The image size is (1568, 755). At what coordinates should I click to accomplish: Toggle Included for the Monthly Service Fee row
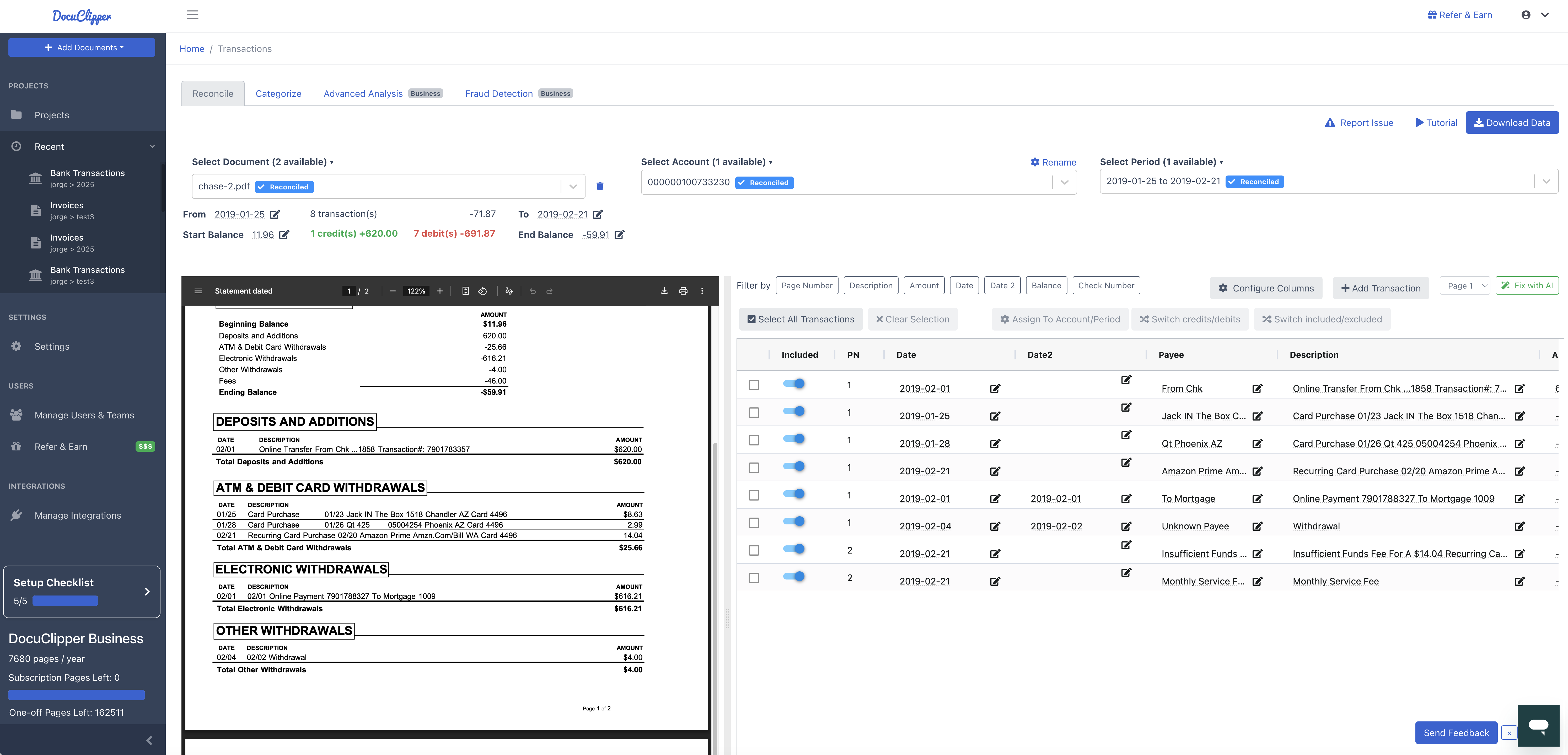(x=794, y=576)
